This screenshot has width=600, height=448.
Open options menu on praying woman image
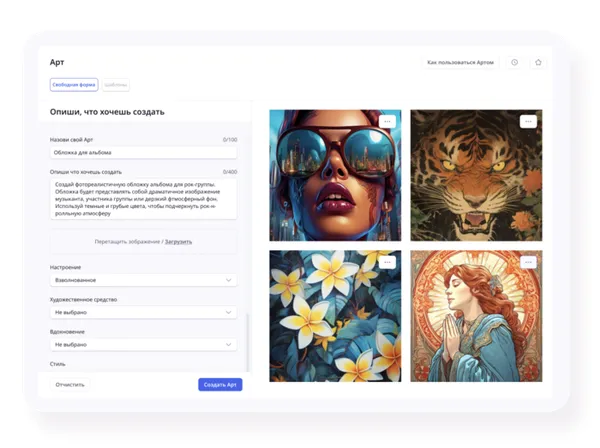click(528, 262)
